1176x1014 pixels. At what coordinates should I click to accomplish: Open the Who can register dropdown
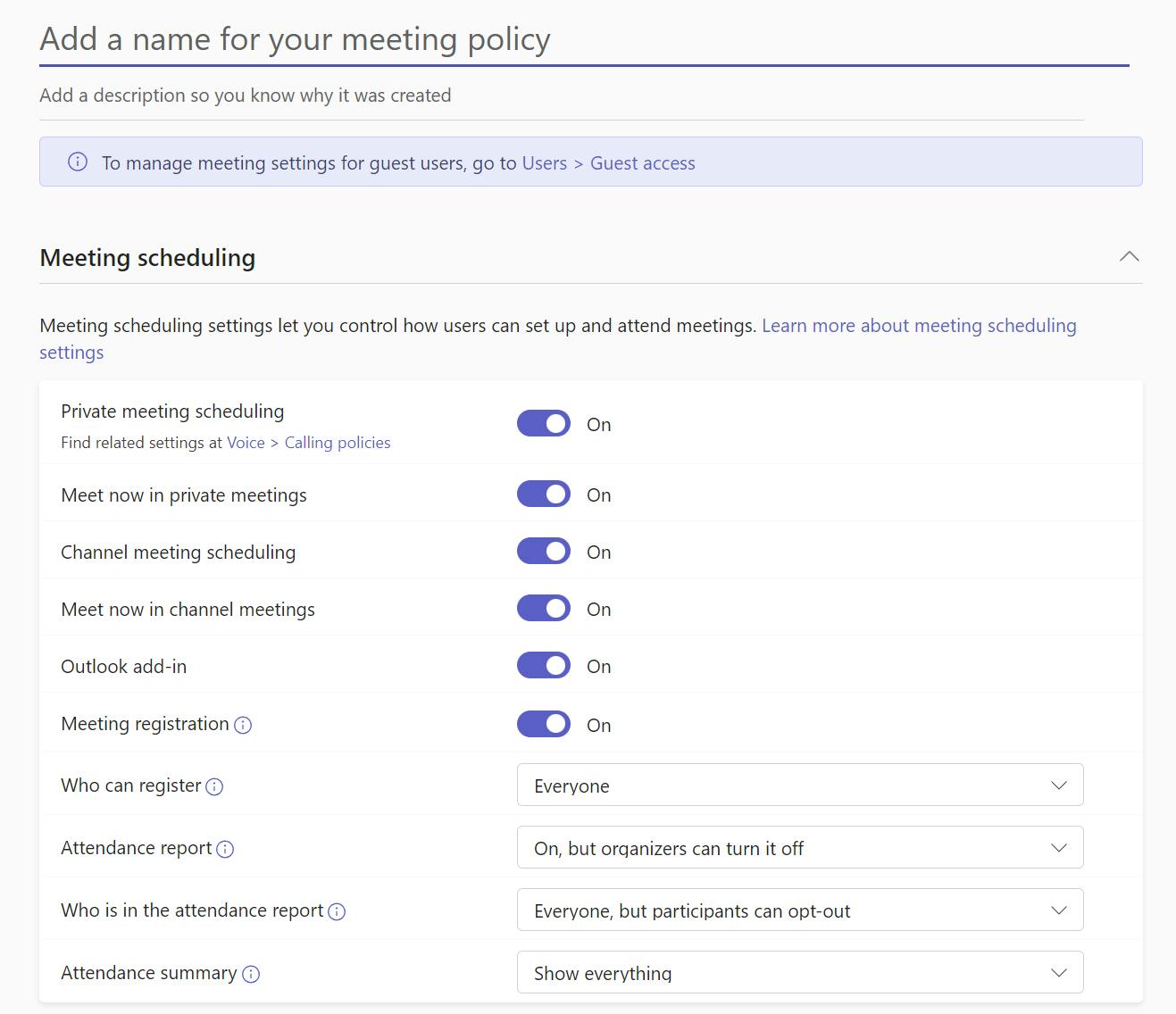click(799, 785)
